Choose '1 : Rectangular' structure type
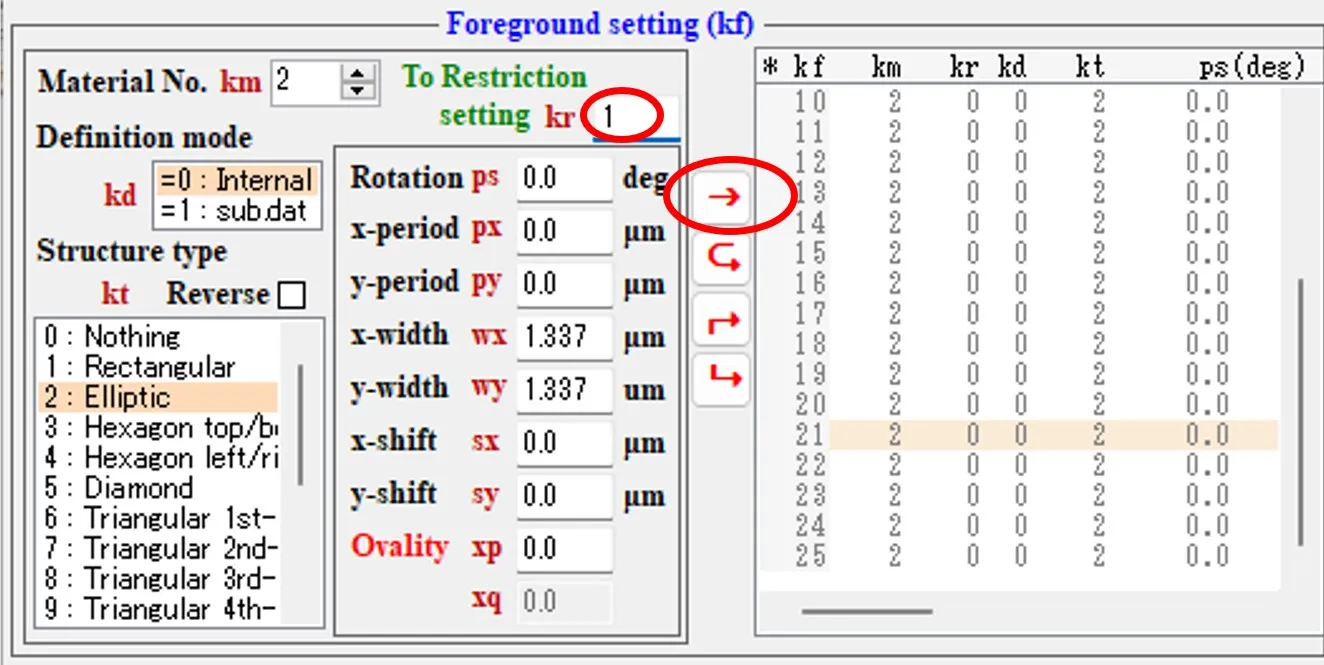Screen dimensions: 1324x665 [x=158, y=367]
